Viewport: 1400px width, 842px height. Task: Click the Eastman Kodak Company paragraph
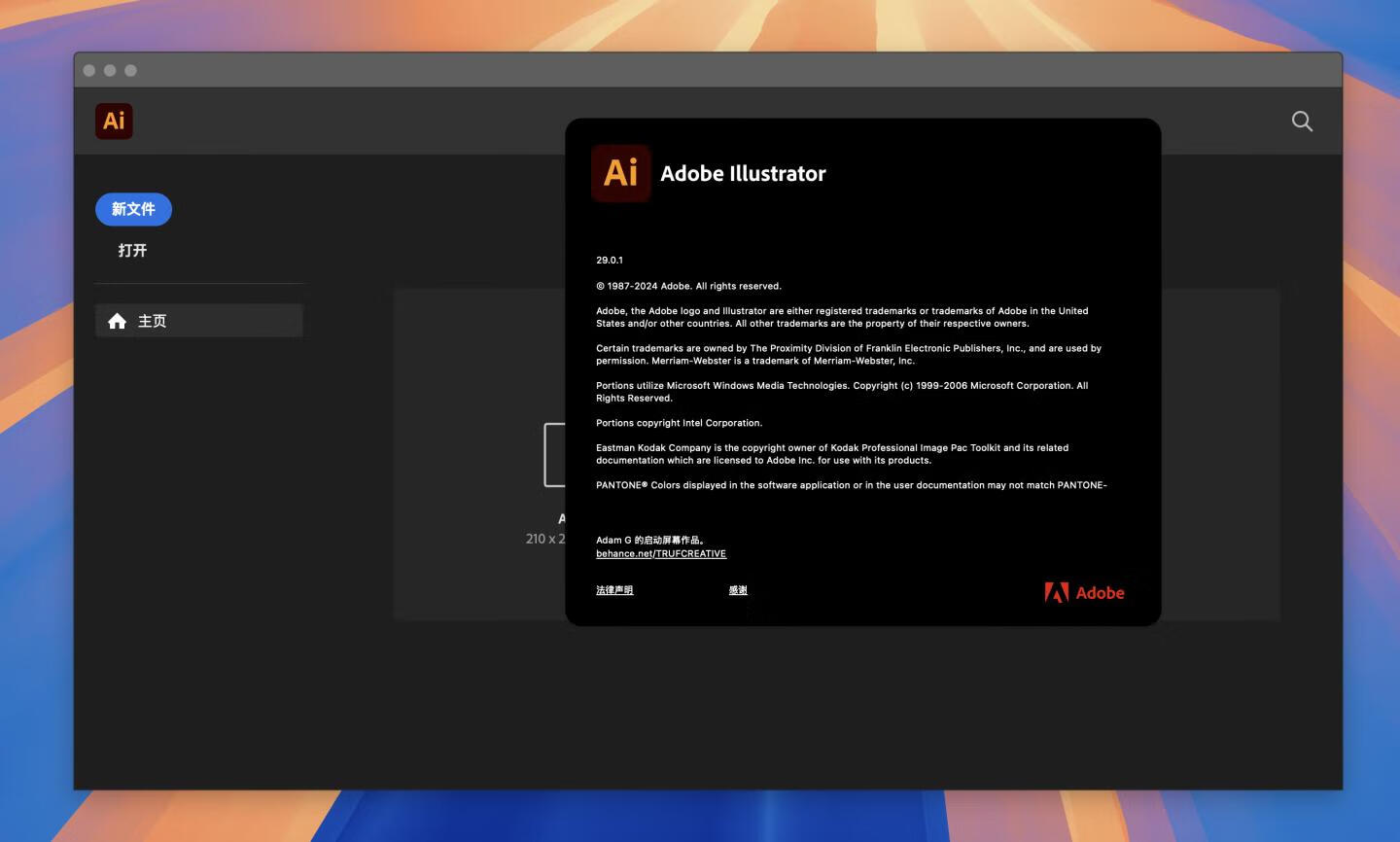click(x=832, y=454)
